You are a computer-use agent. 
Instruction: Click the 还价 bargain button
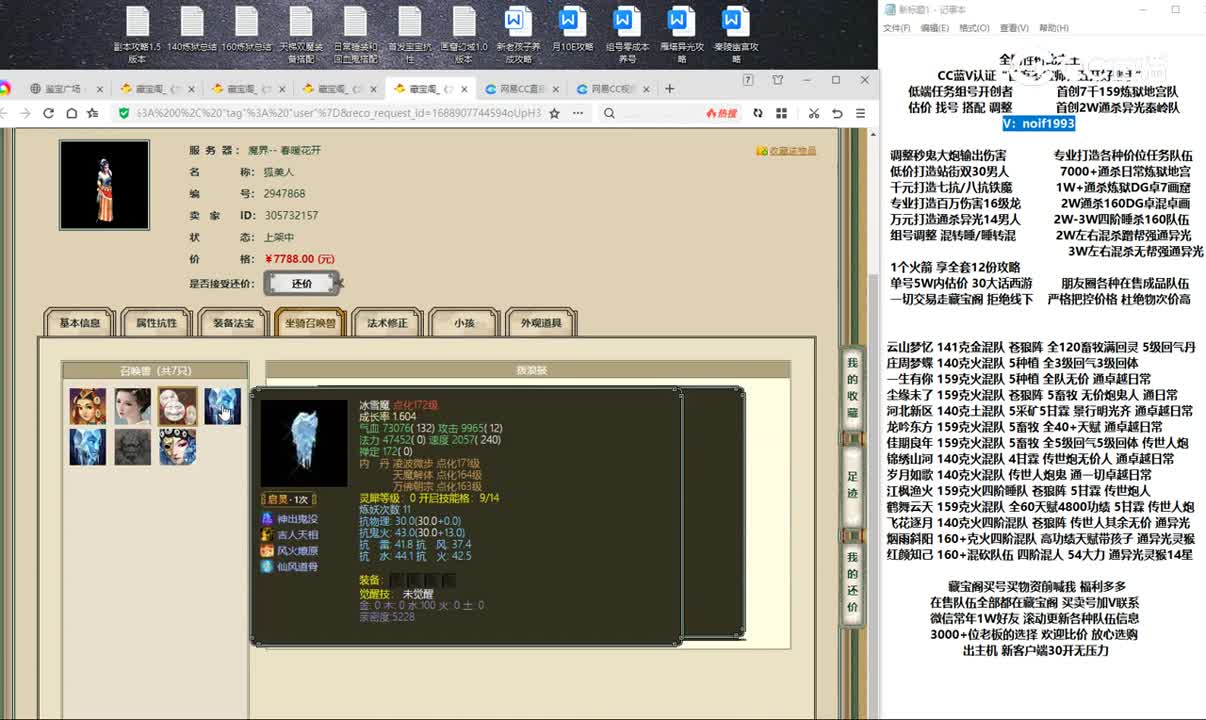[x=302, y=283]
